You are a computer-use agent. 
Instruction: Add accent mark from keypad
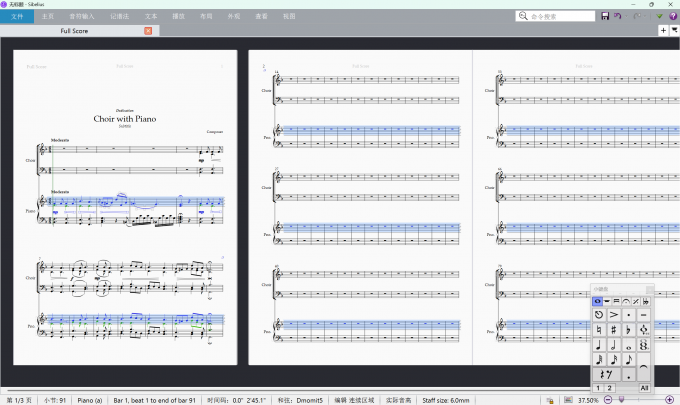[x=613, y=314]
